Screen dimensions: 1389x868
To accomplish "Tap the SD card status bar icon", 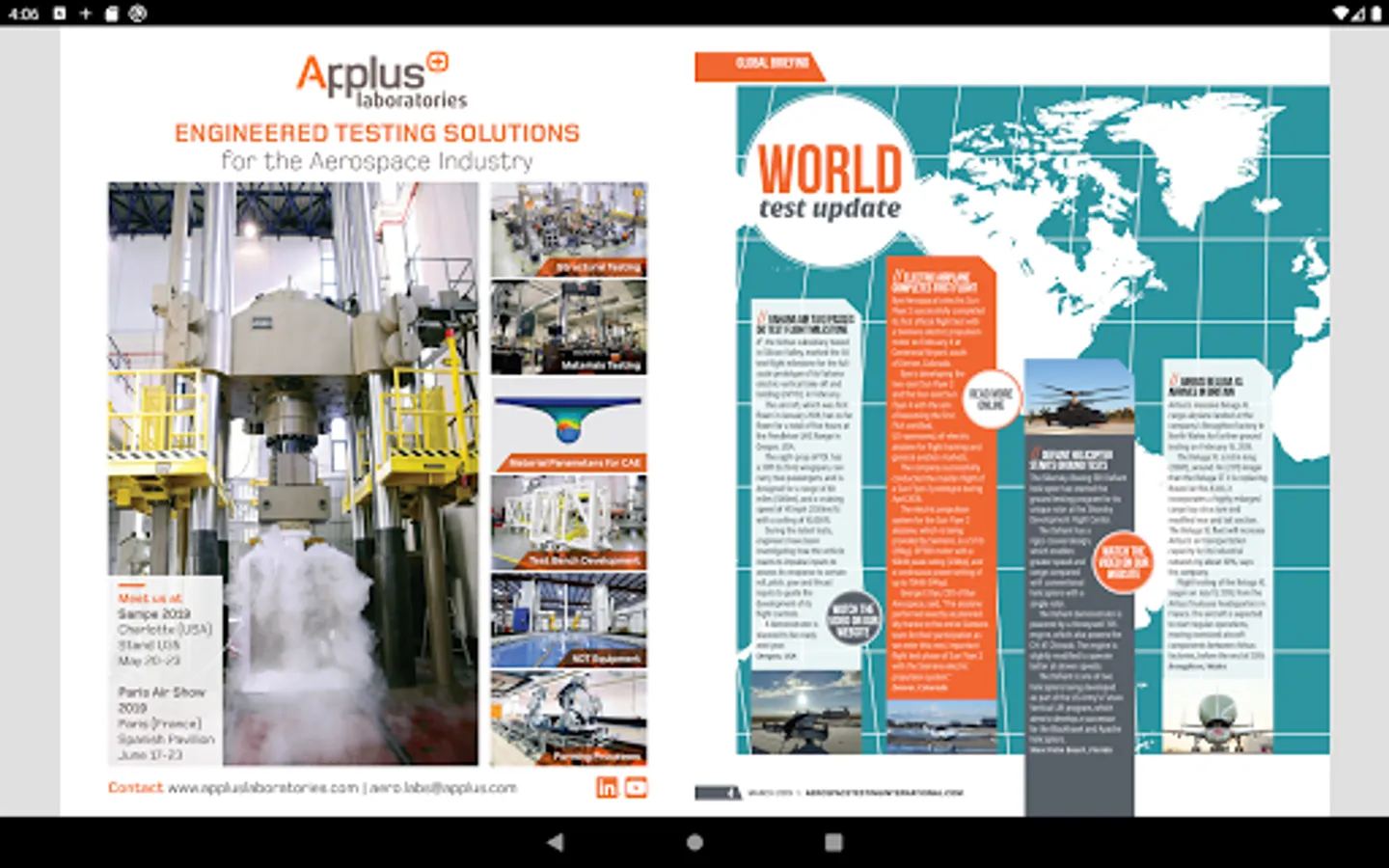I will click(x=111, y=13).
